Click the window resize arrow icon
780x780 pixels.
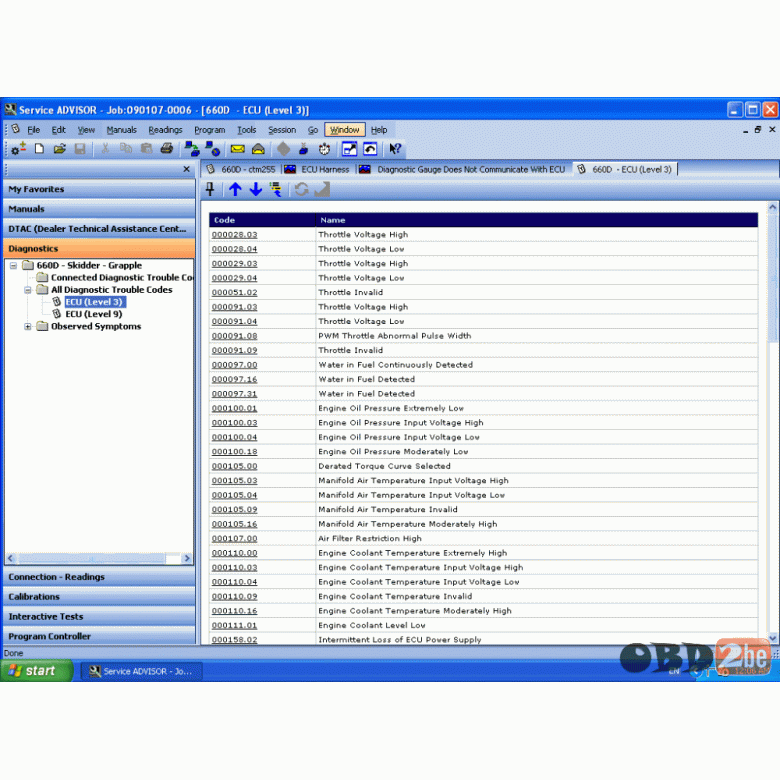coord(349,149)
